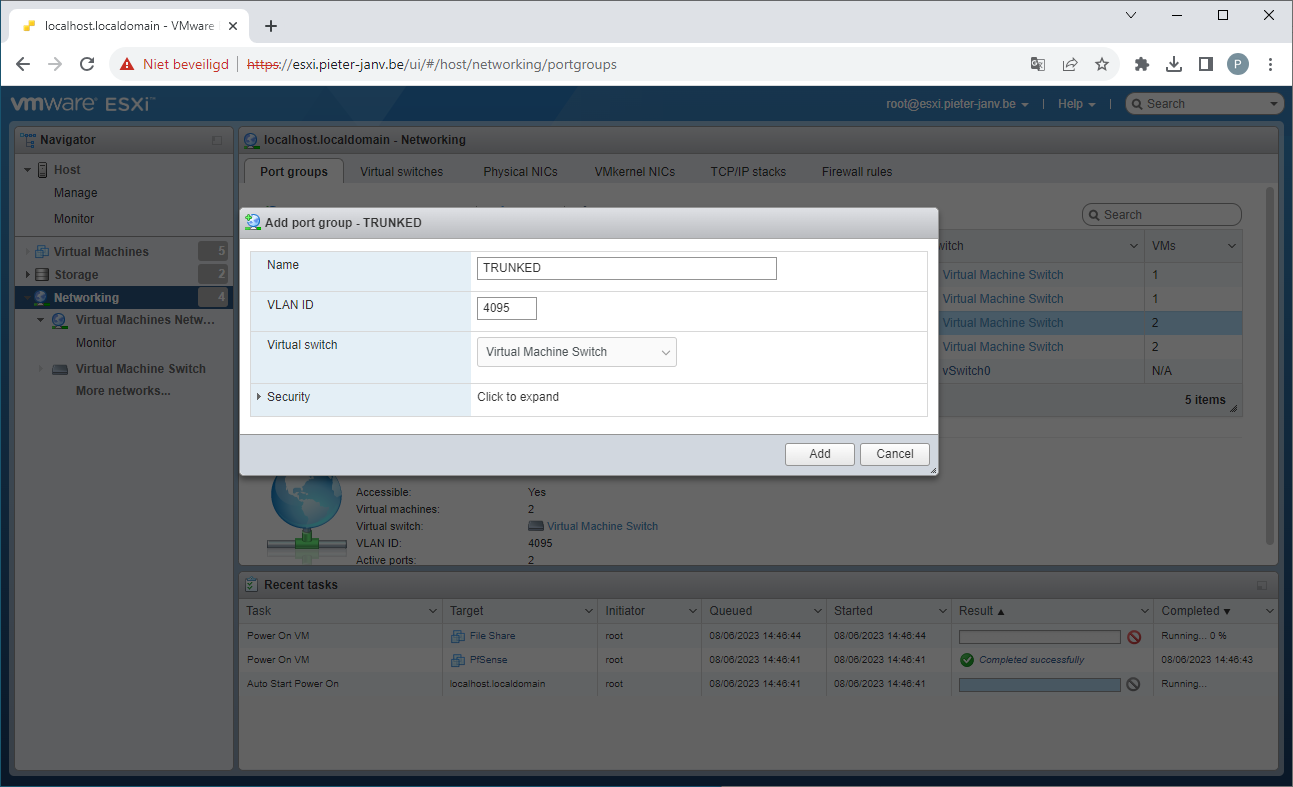Switch to the Virtual switches tab

pyautogui.click(x=401, y=172)
